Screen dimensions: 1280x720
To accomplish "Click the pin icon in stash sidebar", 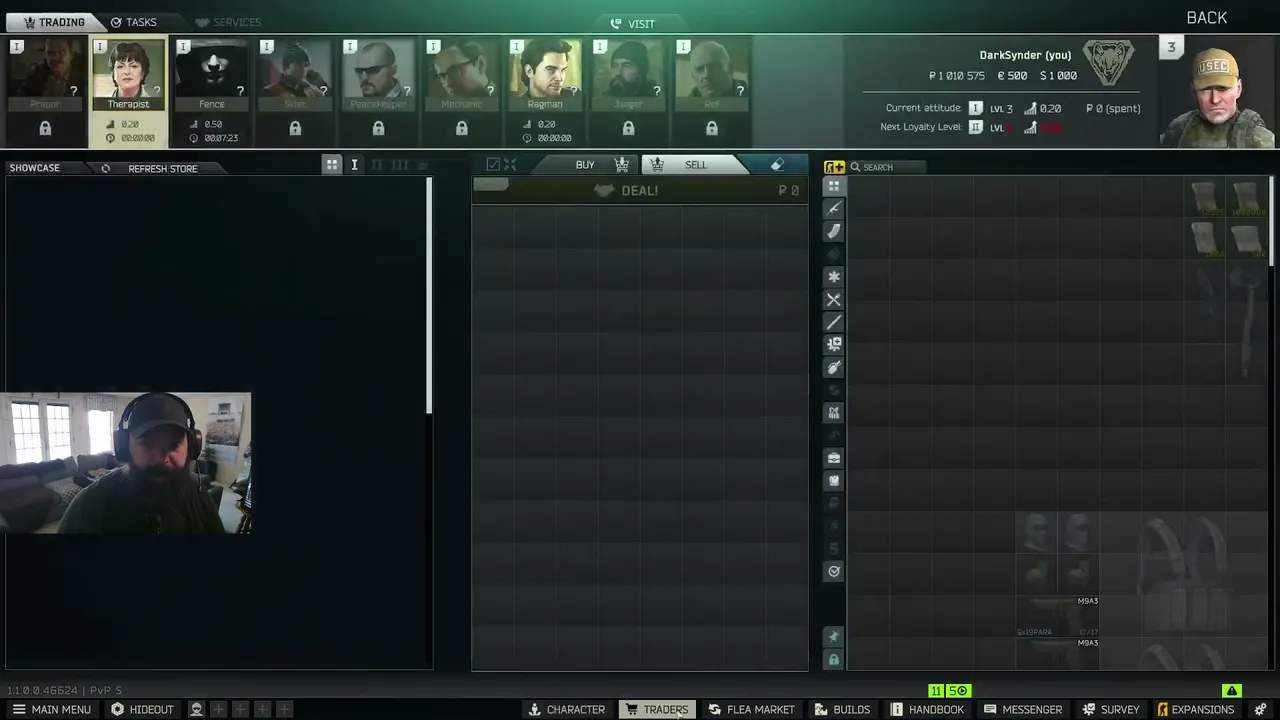I will [834, 637].
